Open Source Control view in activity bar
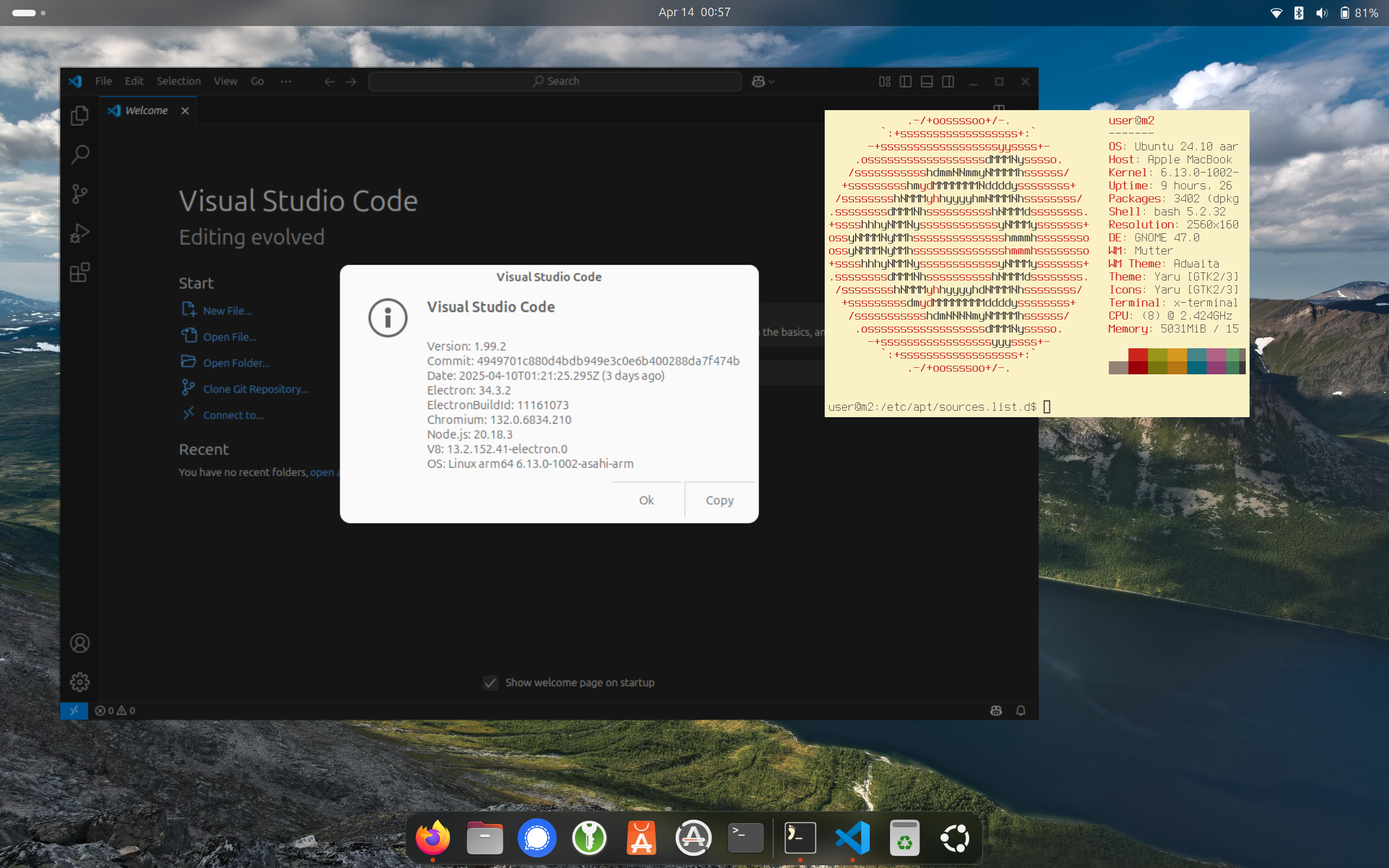The width and height of the screenshot is (1389, 868). click(80, 194)
